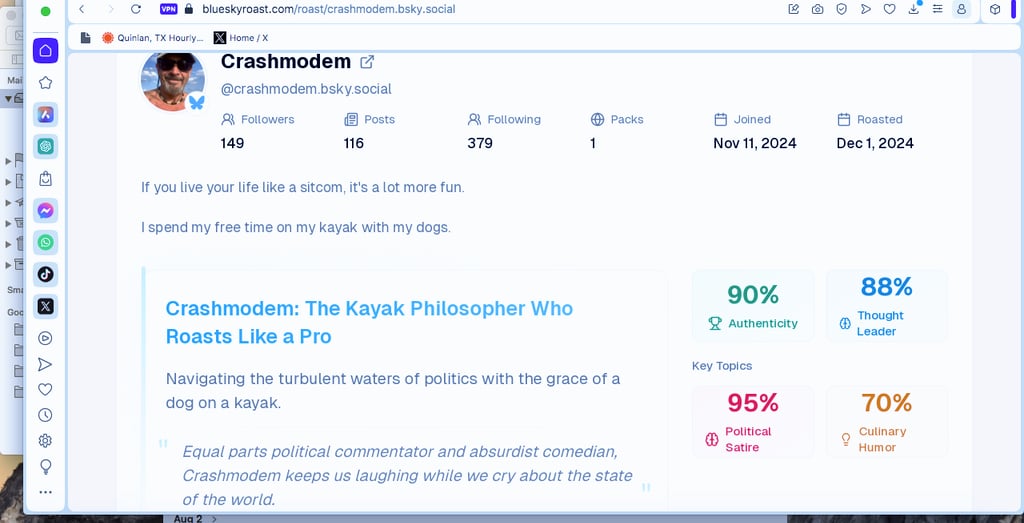Screen dimensions: 1024x523
Task: Open TikTok sidebar panel
Action: click(45, 274)
